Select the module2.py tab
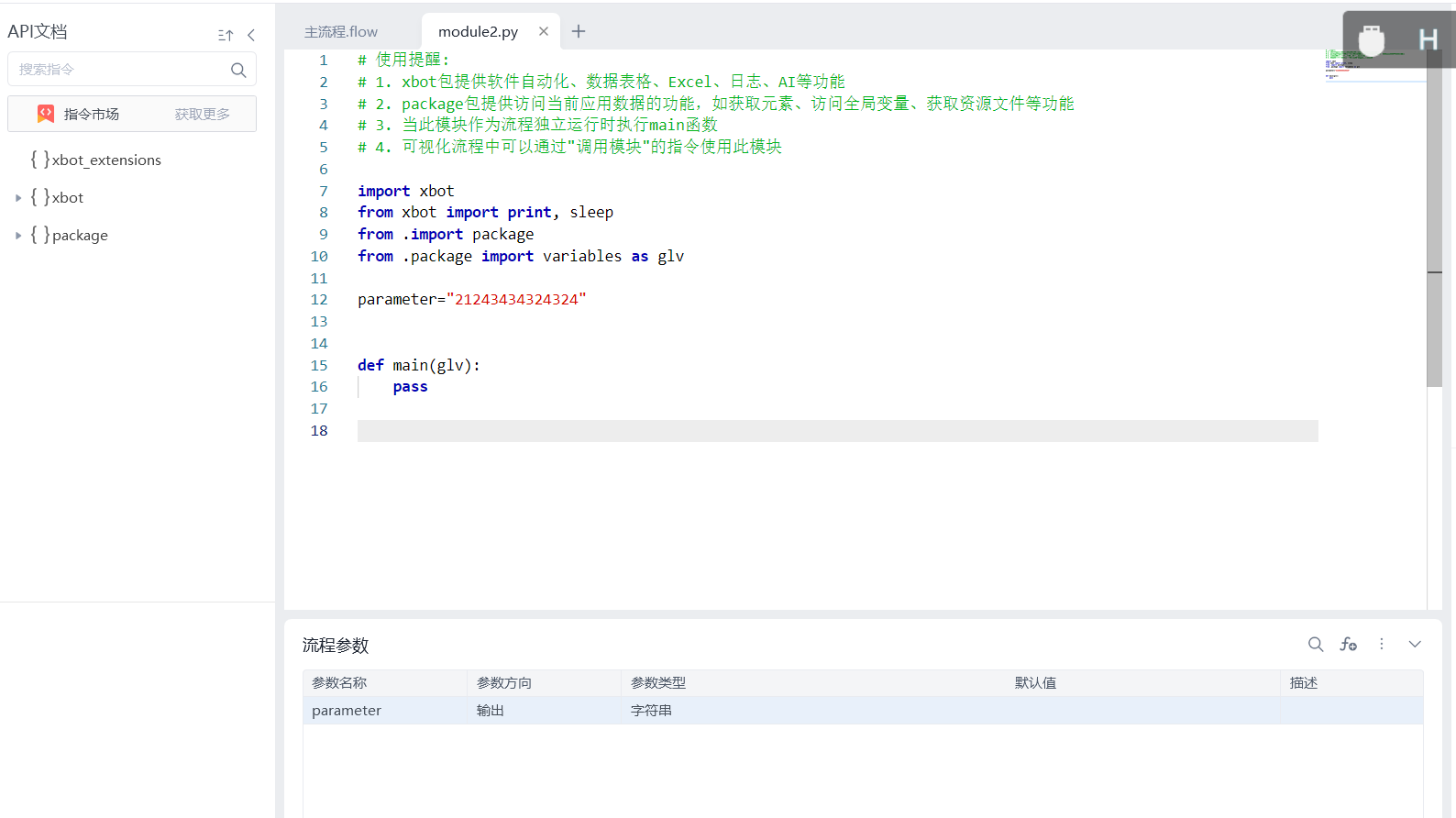The width and height of the screenshot is (1456, 818). coord(478,32)
